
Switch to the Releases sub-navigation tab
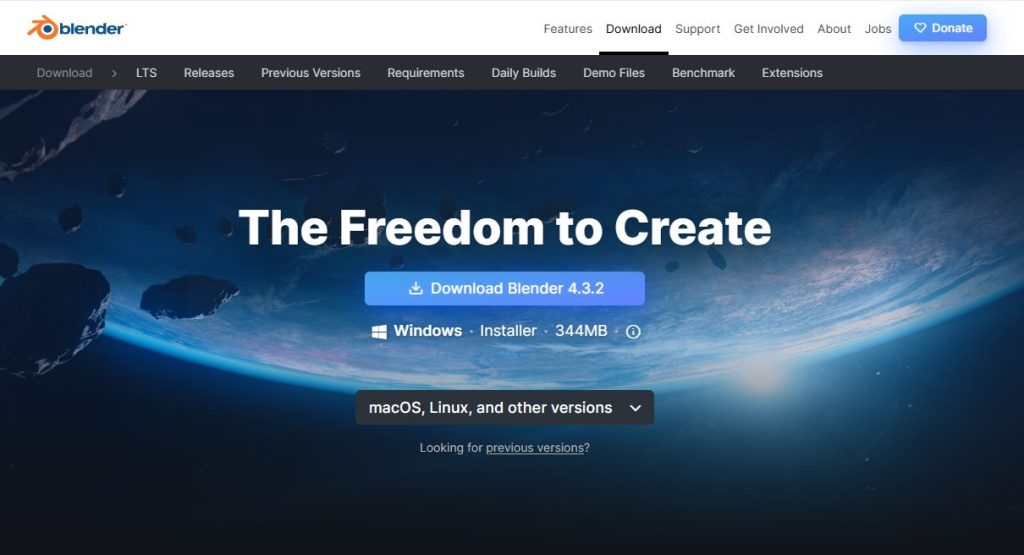(x=209, y=73)
